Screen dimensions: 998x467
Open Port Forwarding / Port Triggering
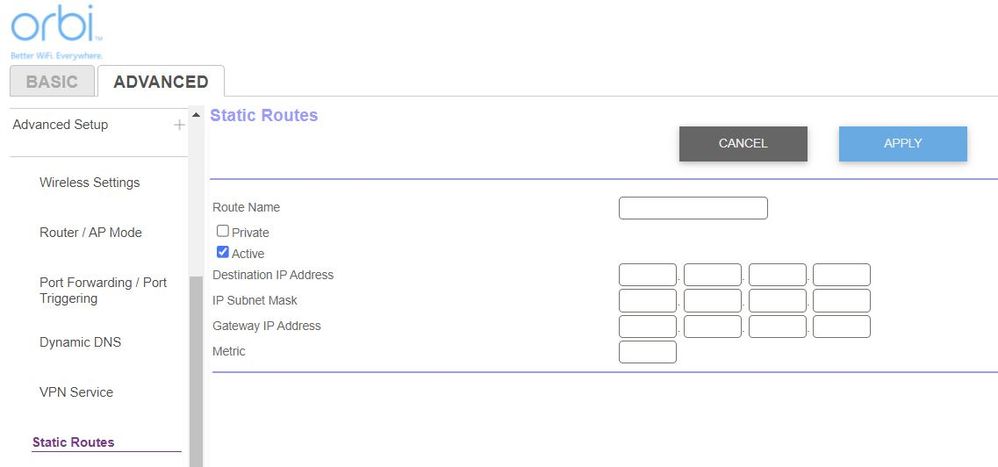[x=103, y=291]
